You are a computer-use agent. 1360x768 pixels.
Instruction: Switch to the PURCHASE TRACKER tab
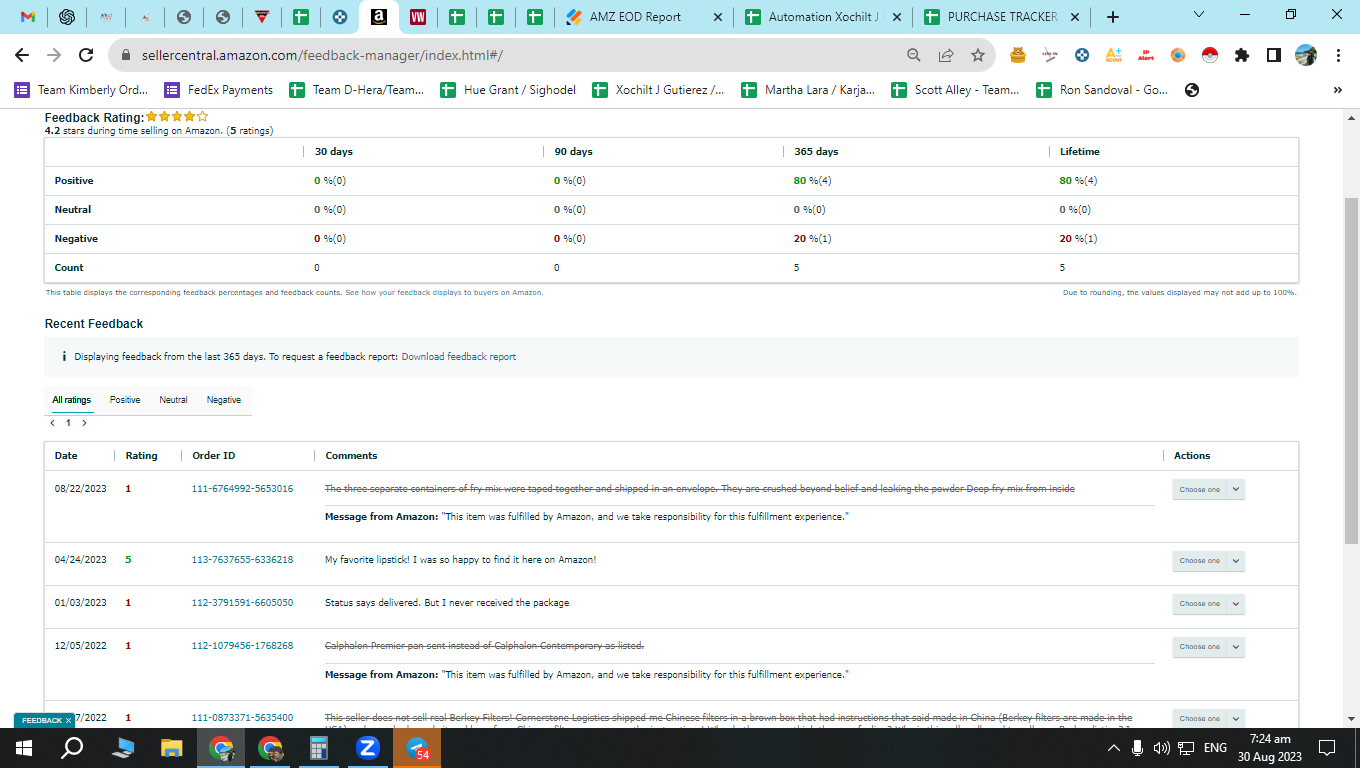click(1003, 17)
